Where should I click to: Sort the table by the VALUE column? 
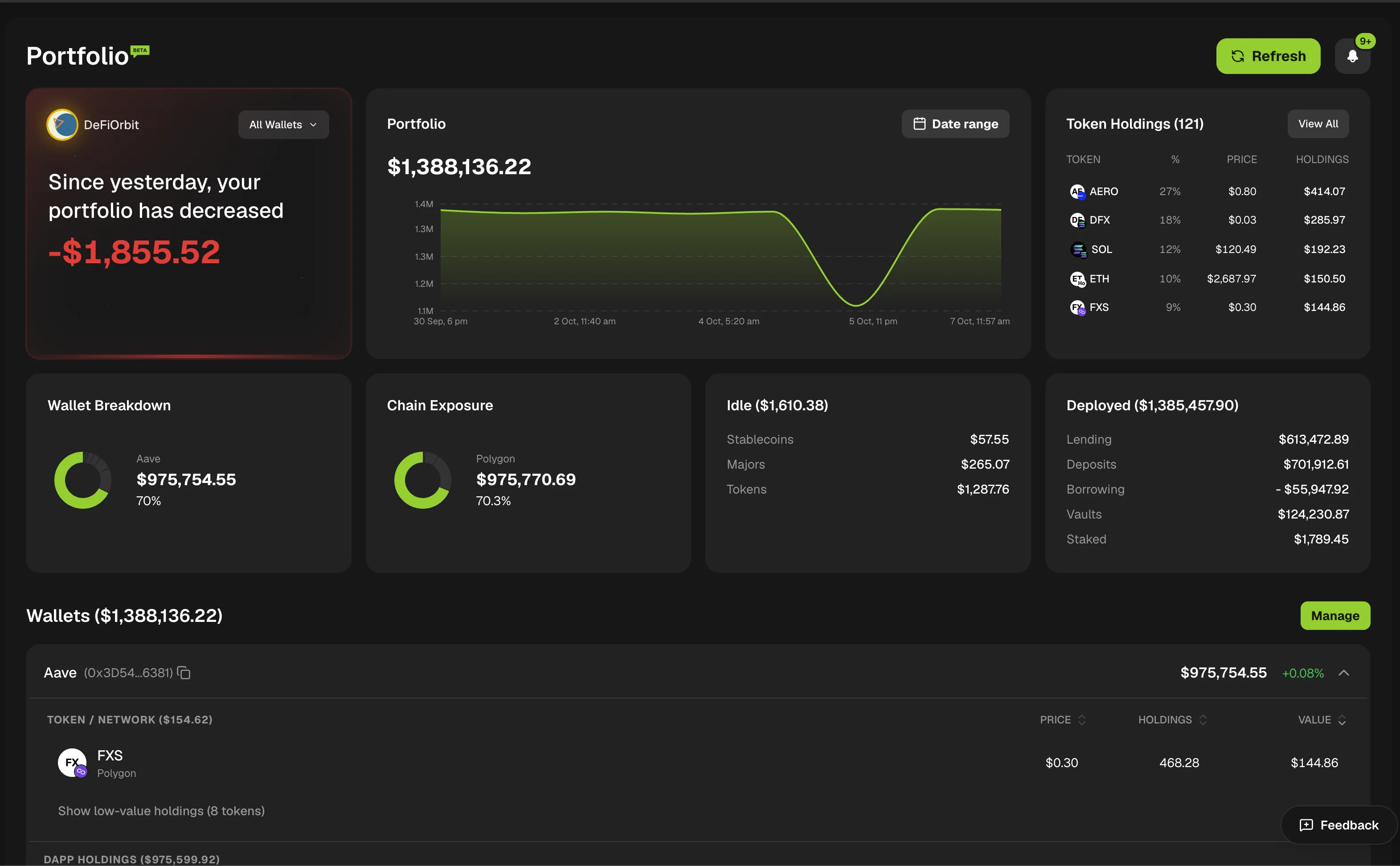click(x=1322, y=719)
